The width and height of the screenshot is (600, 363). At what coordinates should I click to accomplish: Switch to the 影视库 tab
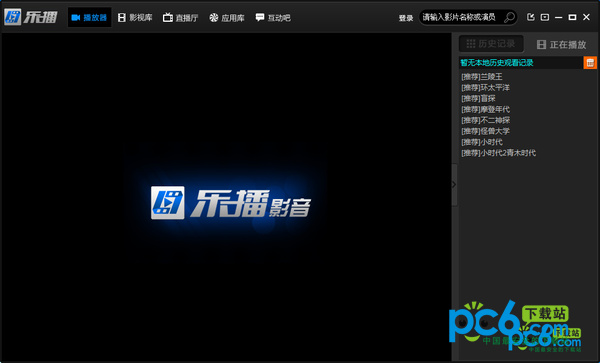(x=135, y=18)
